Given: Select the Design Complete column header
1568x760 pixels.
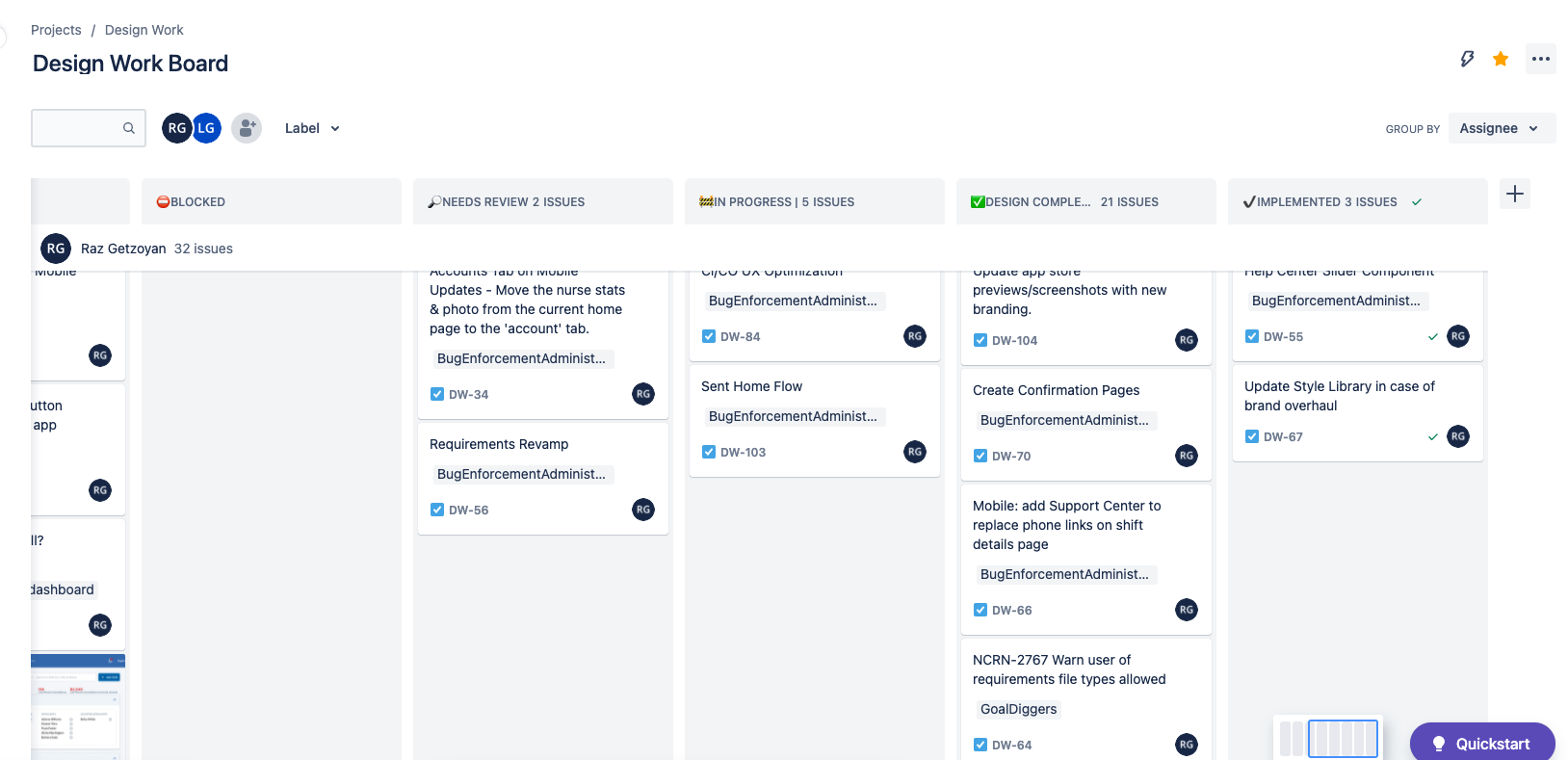Looking at the screenshot, I should (1085, 202).
